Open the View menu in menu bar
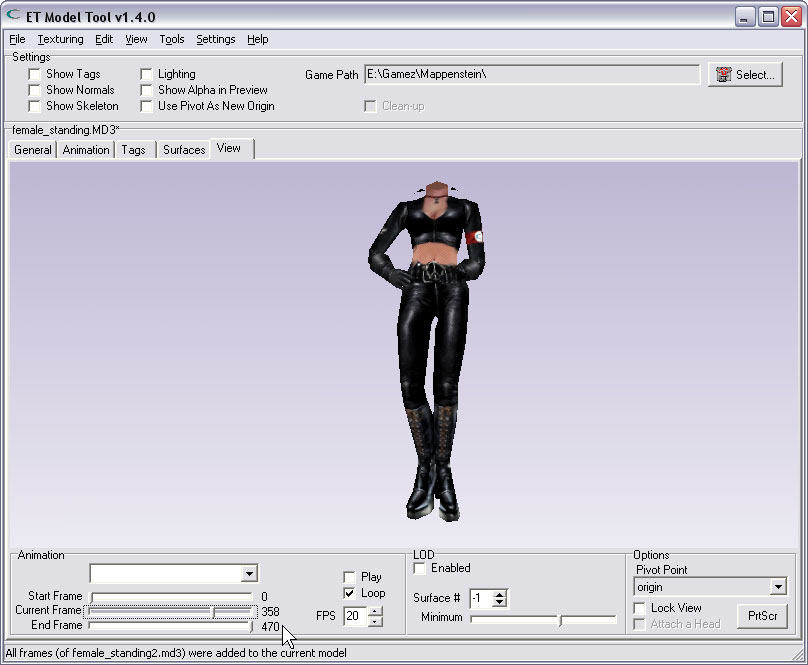This screenshot has width=808, height=665. (x=136, y=39)
